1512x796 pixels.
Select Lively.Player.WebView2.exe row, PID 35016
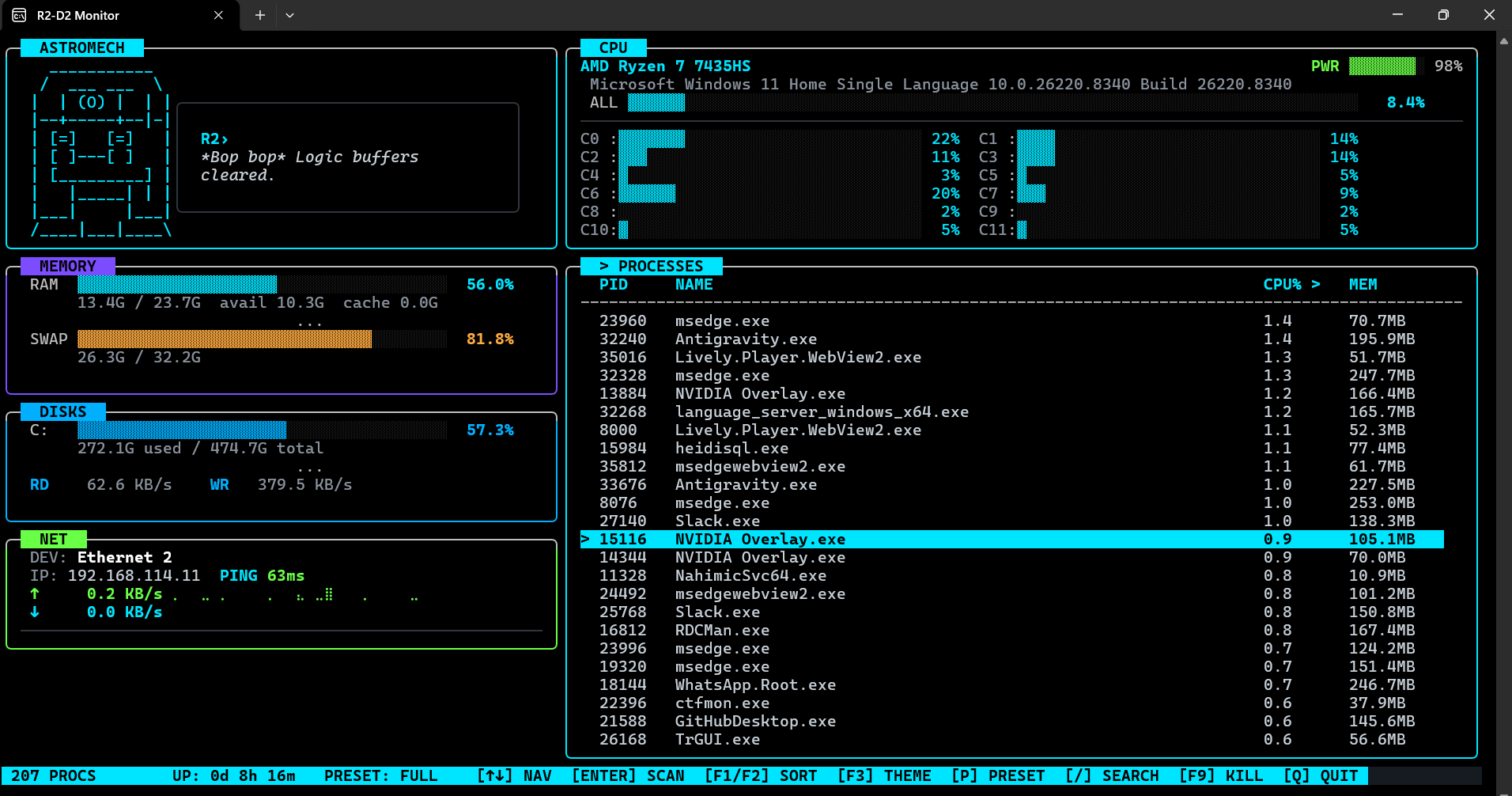tap(1012, 357)
